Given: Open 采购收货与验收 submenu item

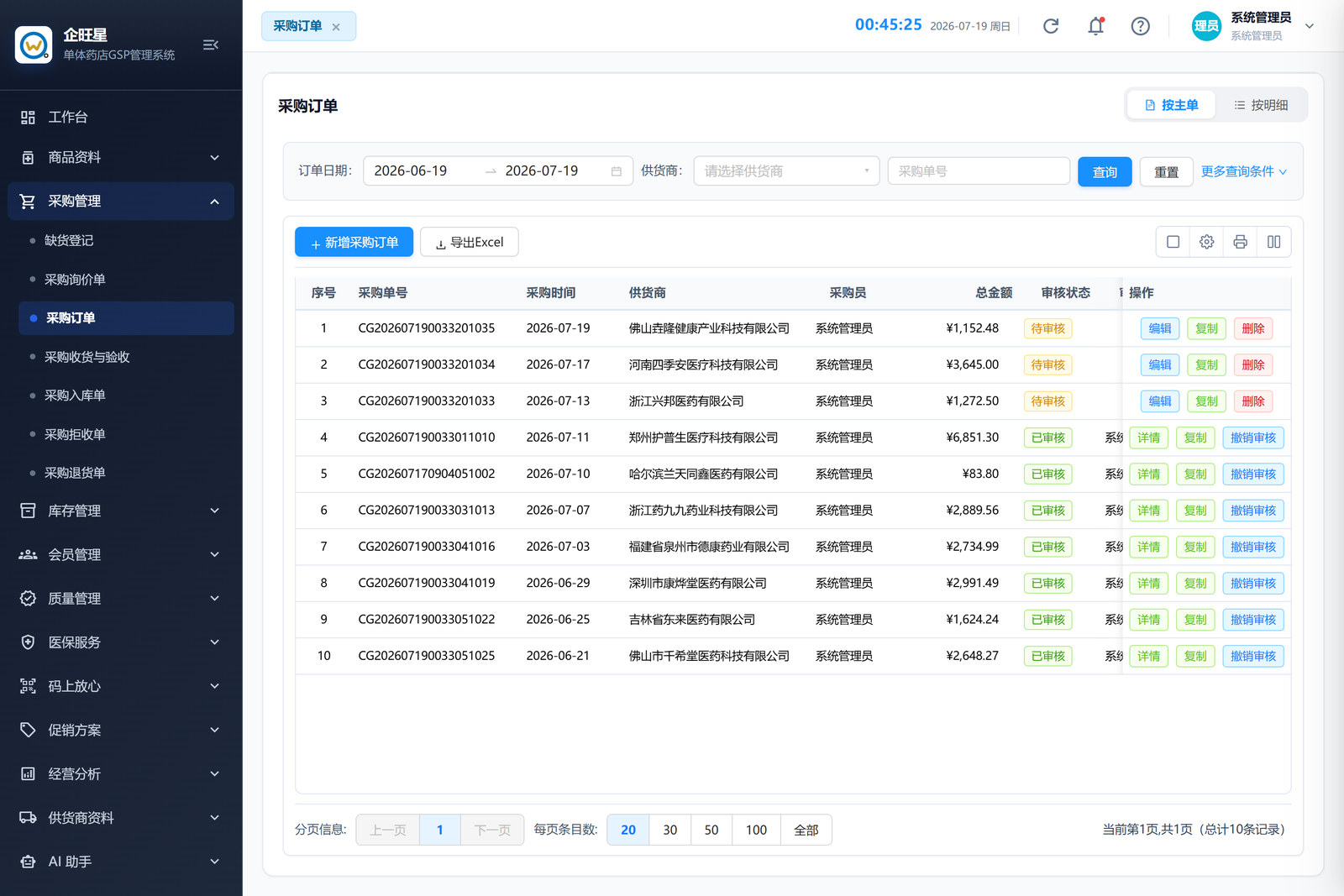Looking at the screenshot, I should (x=126, y=357).
